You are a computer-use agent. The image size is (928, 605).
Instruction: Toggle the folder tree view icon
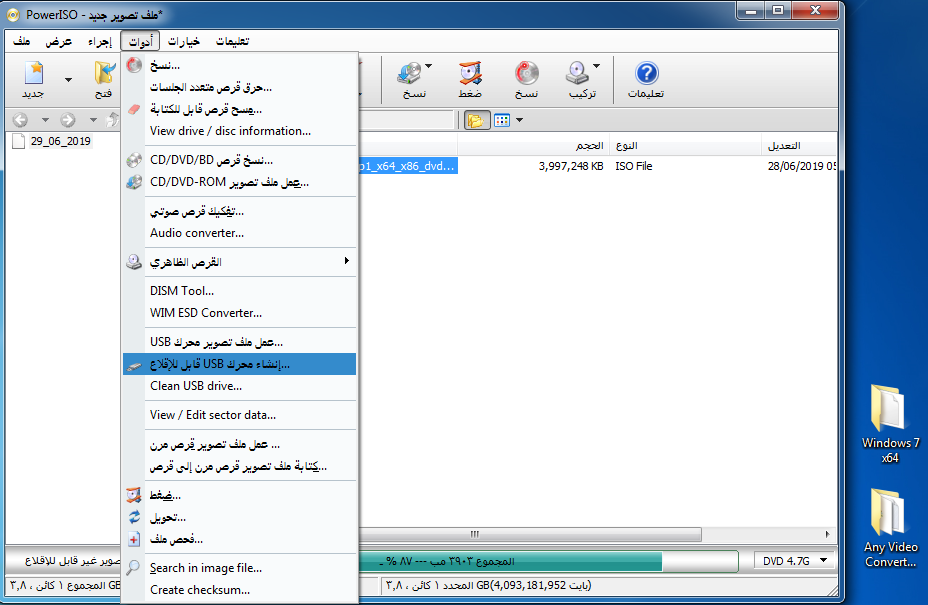475,120
